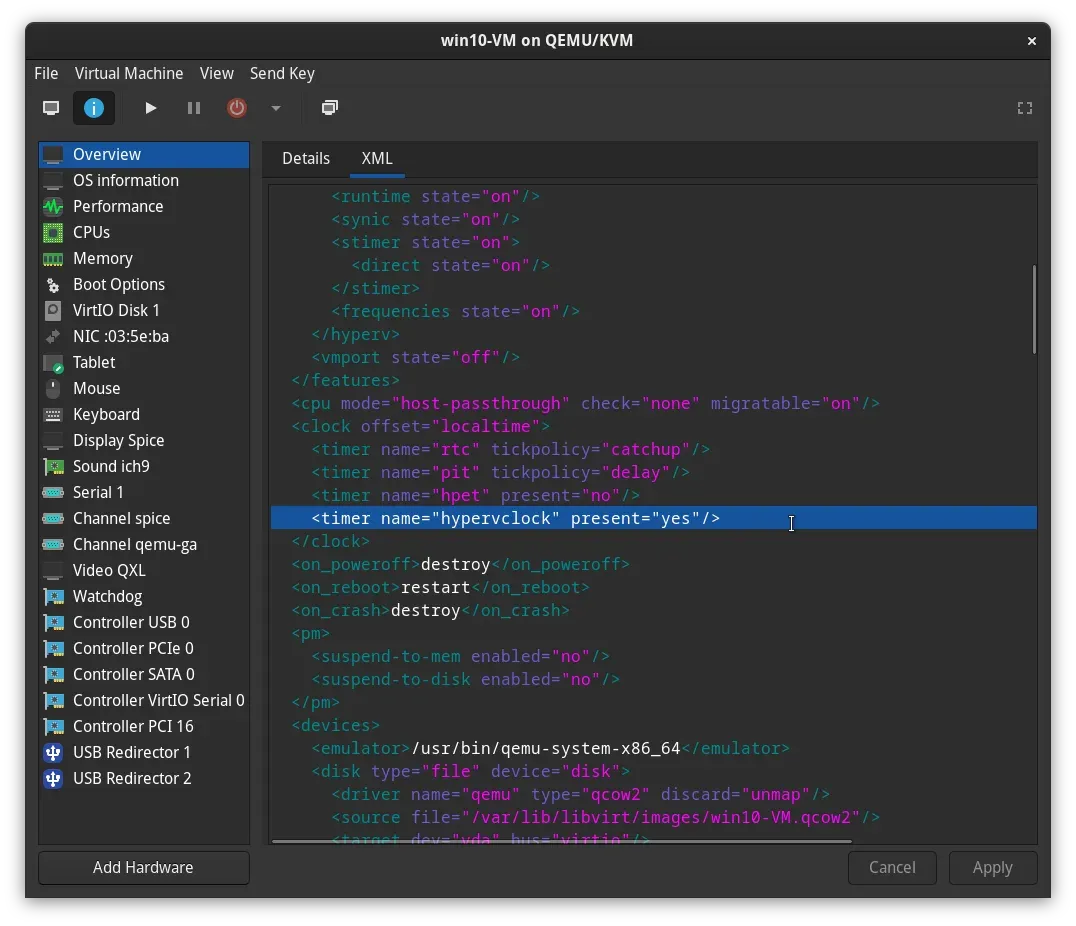Screen dimensions: 1076x926
Task: Select USB Redirector 2
Action: [144, 778]
